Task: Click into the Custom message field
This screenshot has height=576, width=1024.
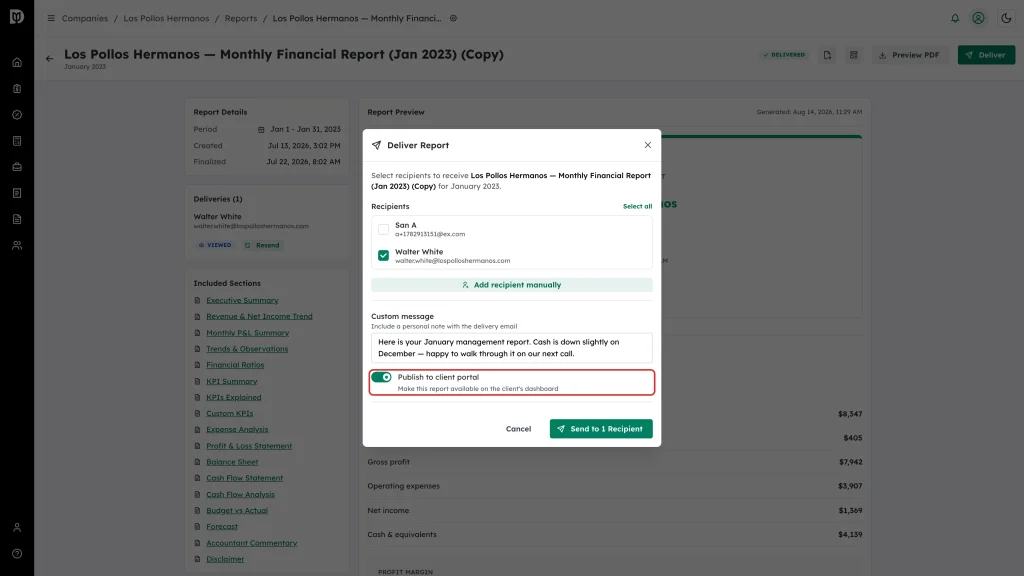Action: point(511,348)
